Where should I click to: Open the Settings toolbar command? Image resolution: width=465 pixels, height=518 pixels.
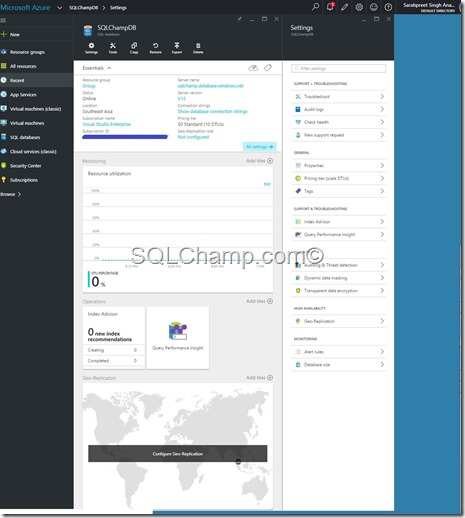click(91, 48)
